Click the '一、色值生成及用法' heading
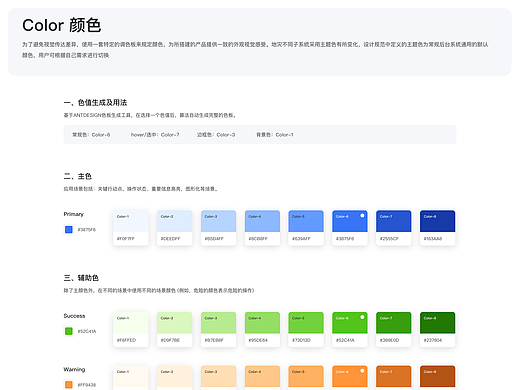 (x=95, y=103)
